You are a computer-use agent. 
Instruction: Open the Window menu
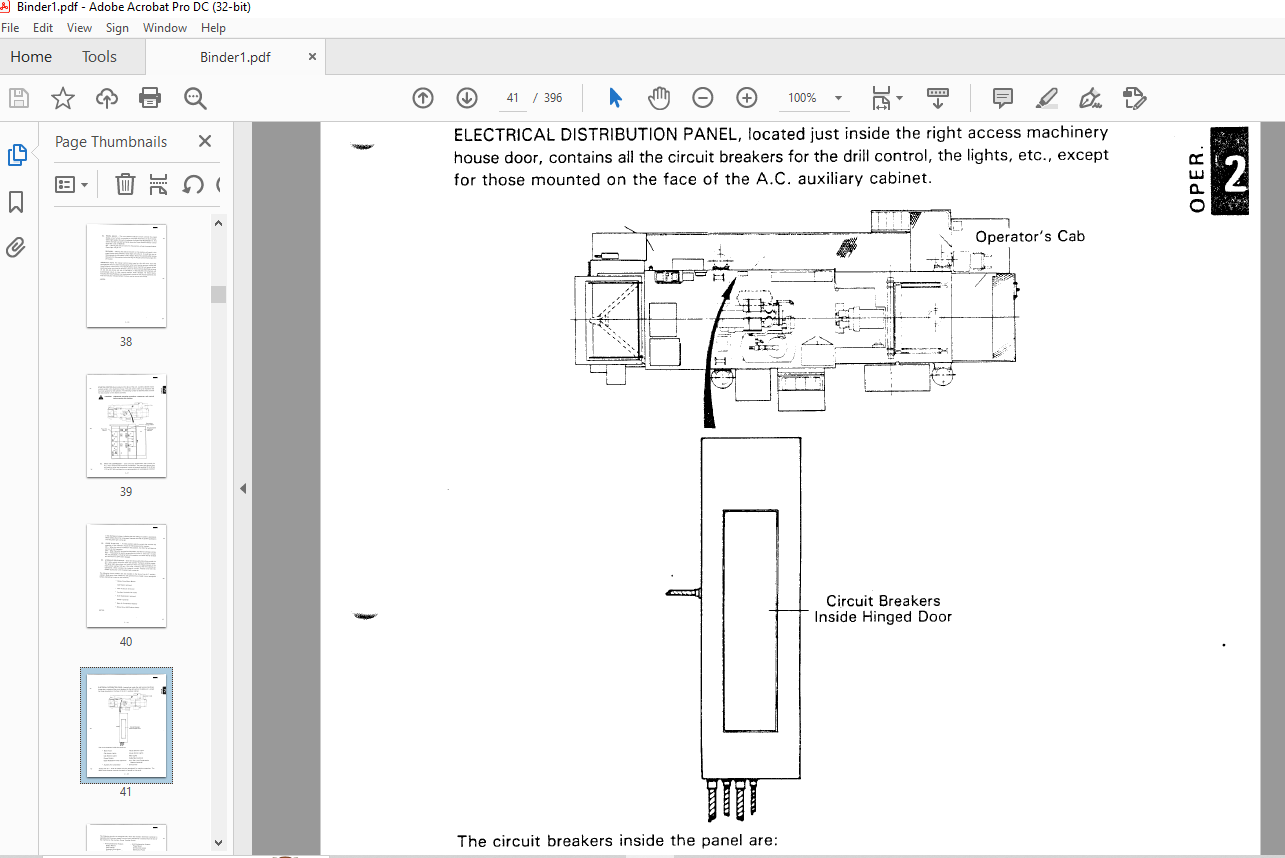165,28
